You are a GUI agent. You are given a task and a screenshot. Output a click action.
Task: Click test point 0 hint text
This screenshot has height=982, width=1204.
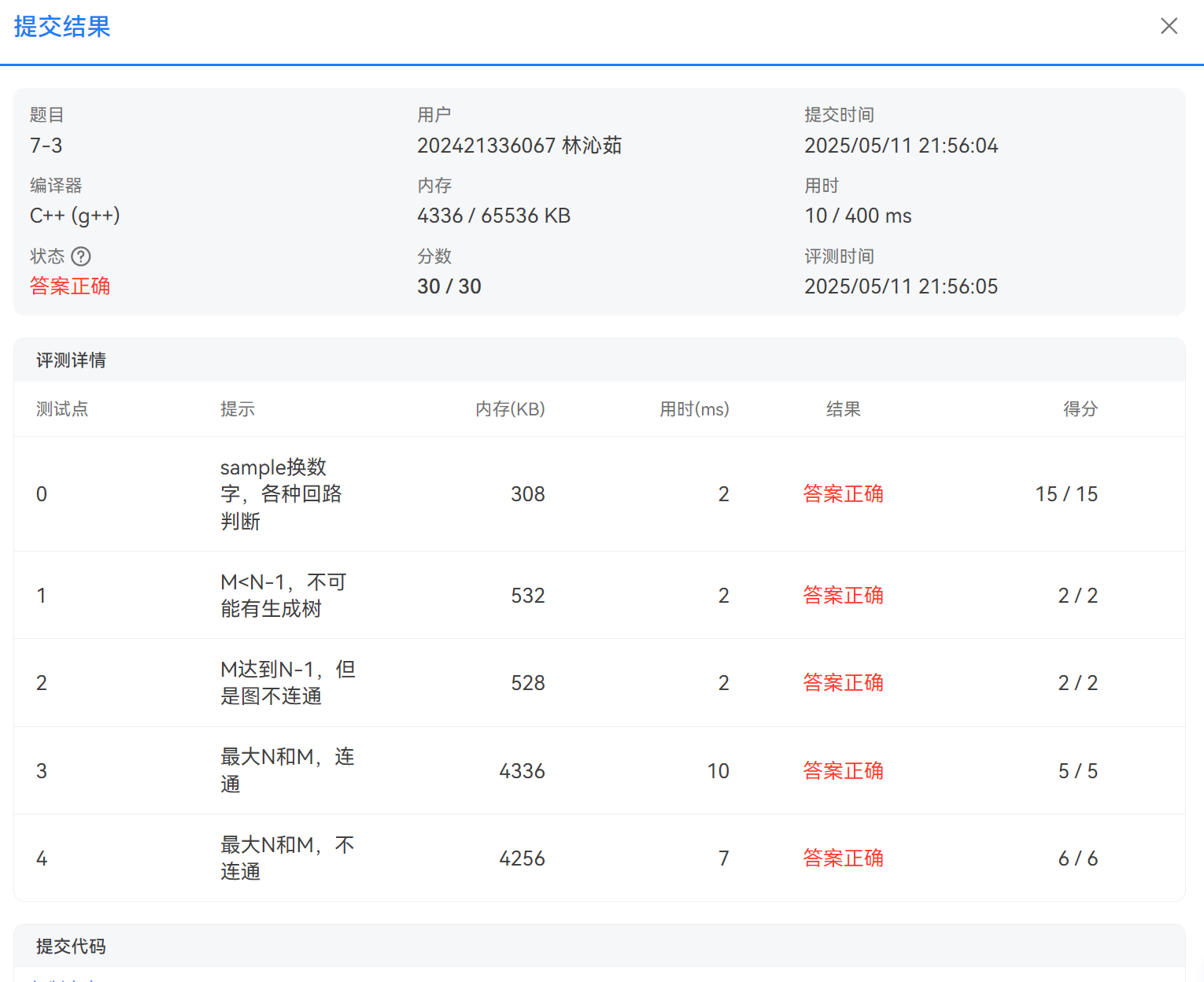[281, 494]
